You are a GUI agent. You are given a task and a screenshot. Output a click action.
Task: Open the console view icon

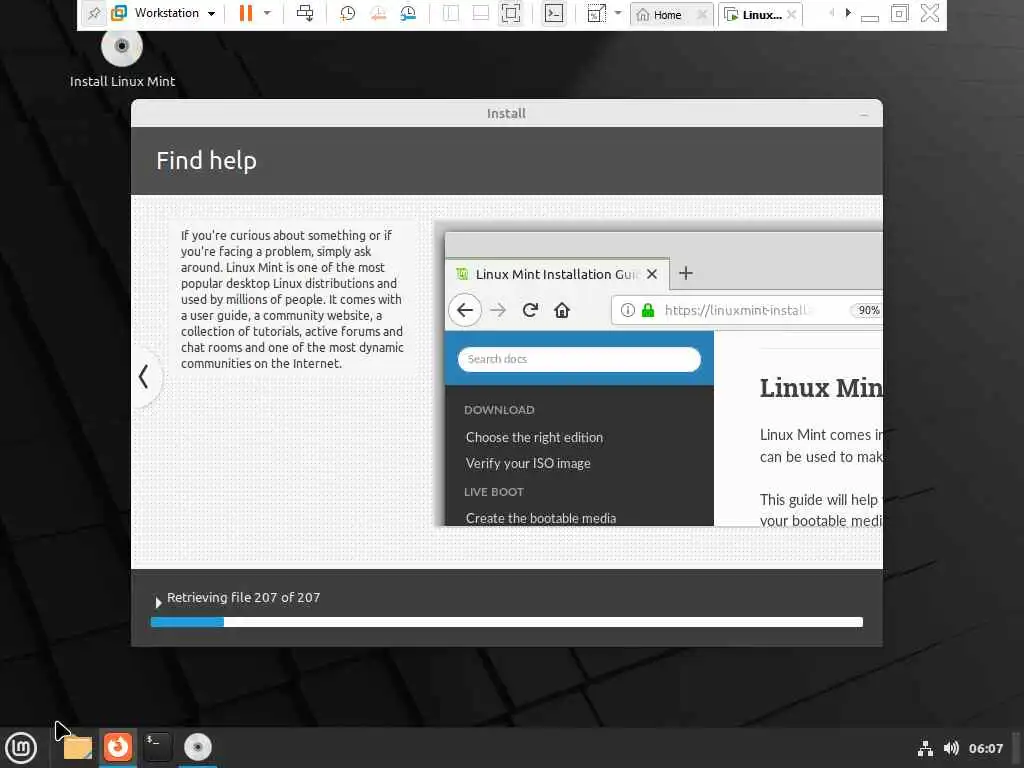[554, 13]
